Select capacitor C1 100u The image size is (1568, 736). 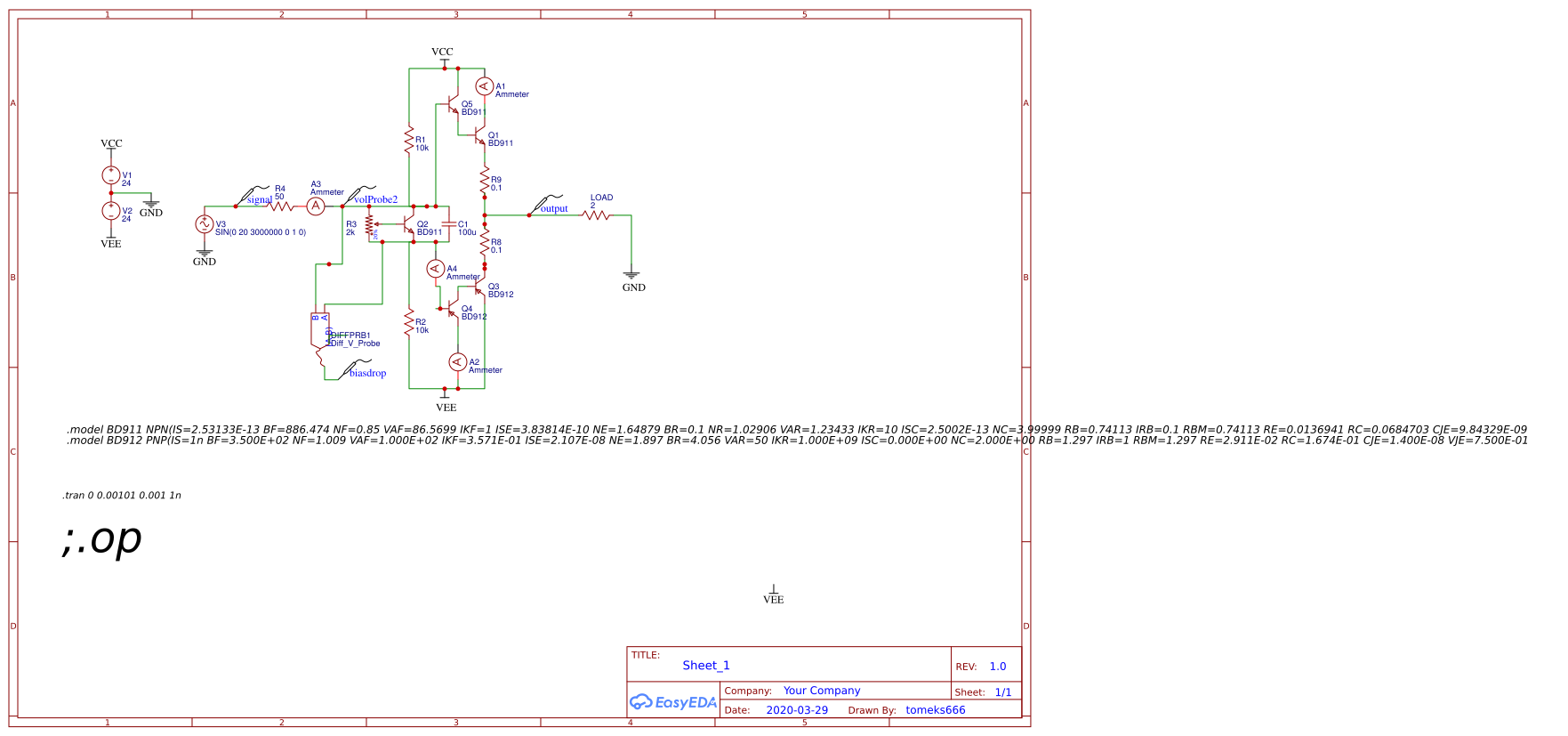pos(449,225)
